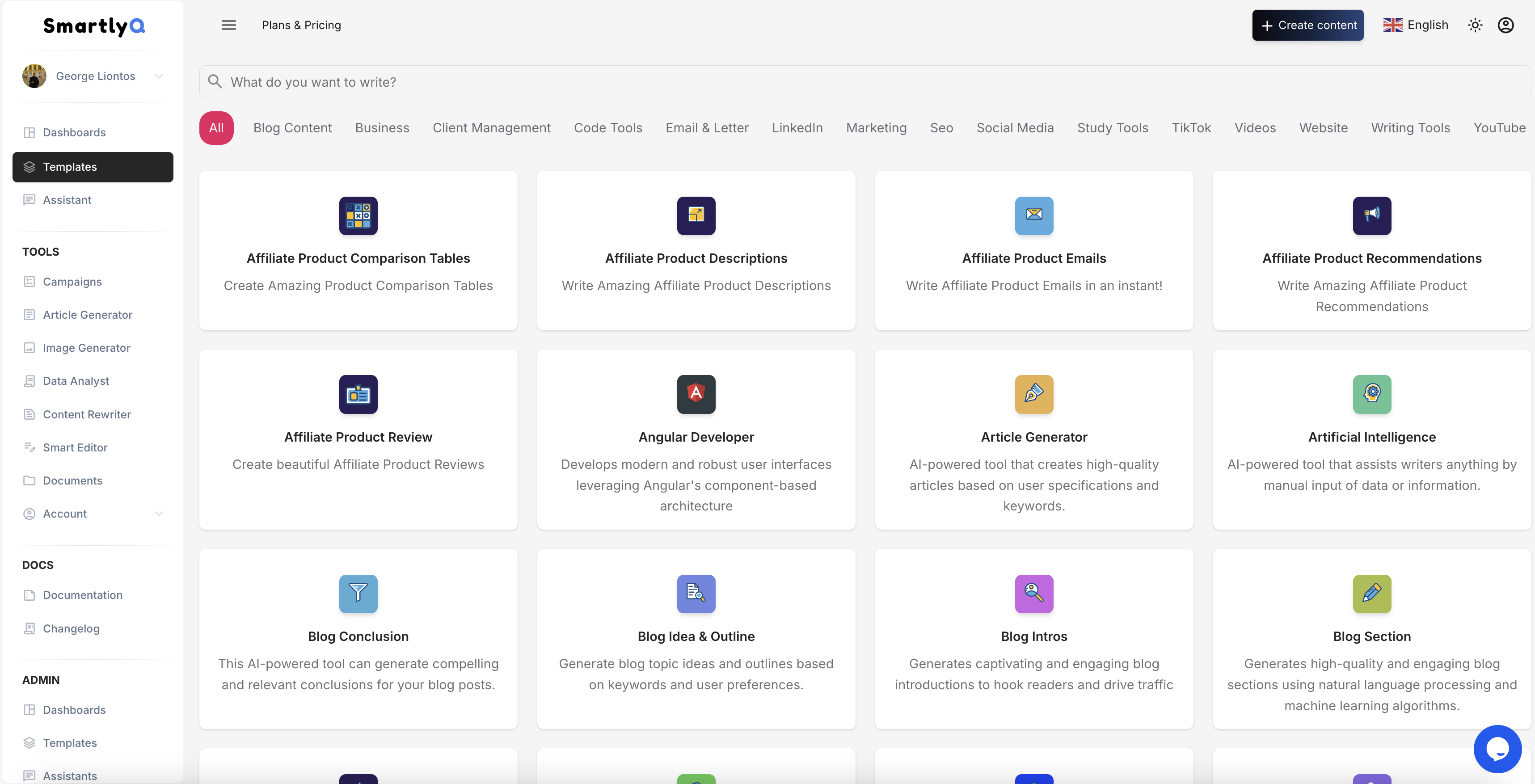The image size is (1535, 784).
Task: Click the Affiliate Product Emails envelope icon
Action: pos(1034,215)
